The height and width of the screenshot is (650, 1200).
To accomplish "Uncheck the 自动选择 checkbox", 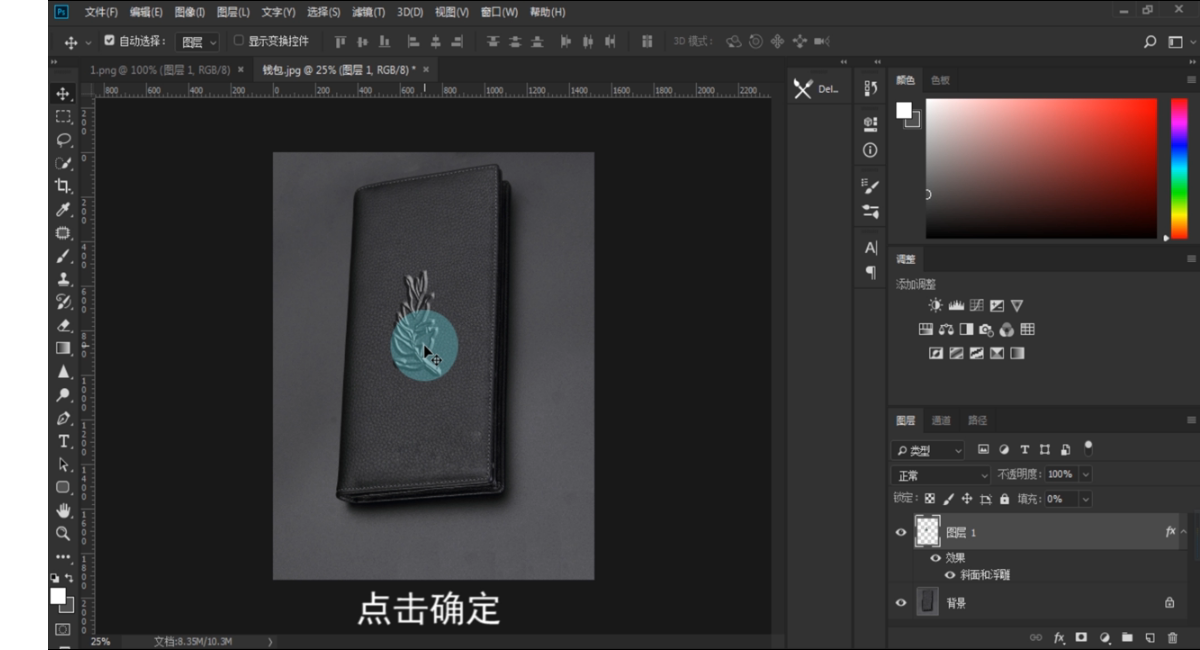I will point(109,41).
